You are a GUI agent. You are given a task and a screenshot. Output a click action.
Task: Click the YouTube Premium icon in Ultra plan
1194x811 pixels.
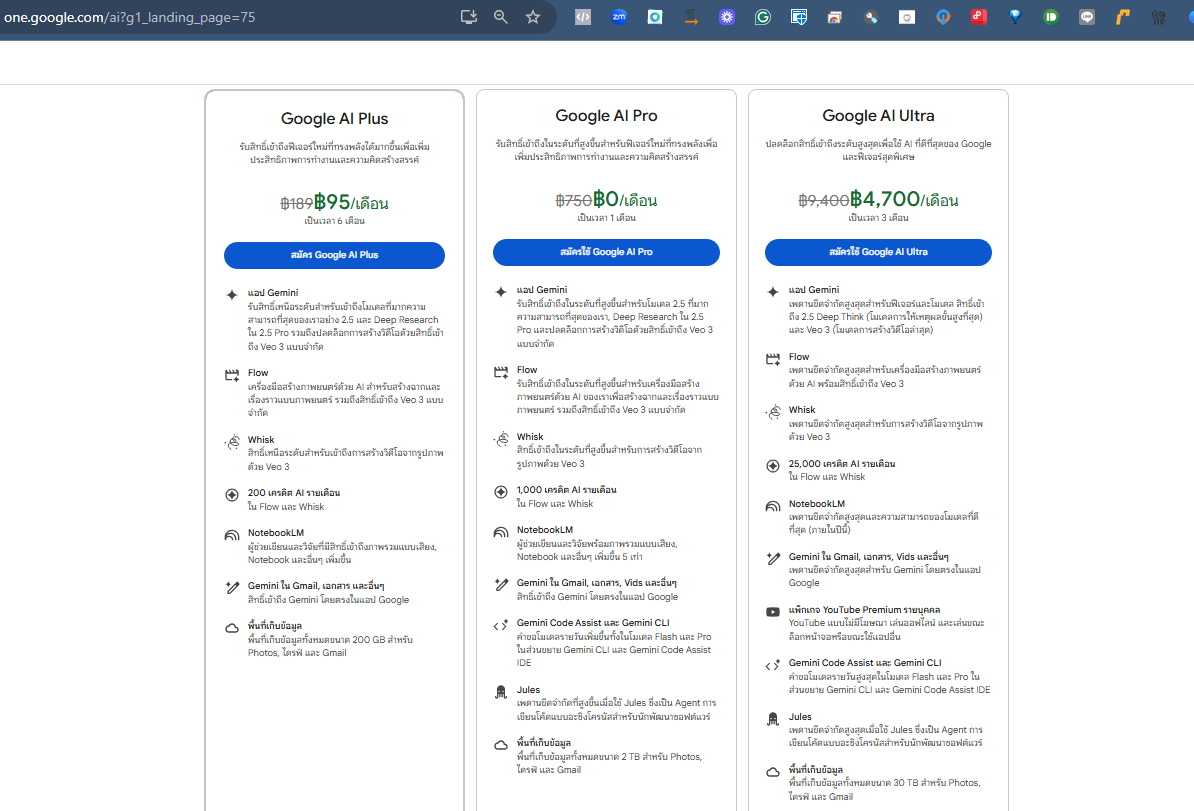[773, 611]
